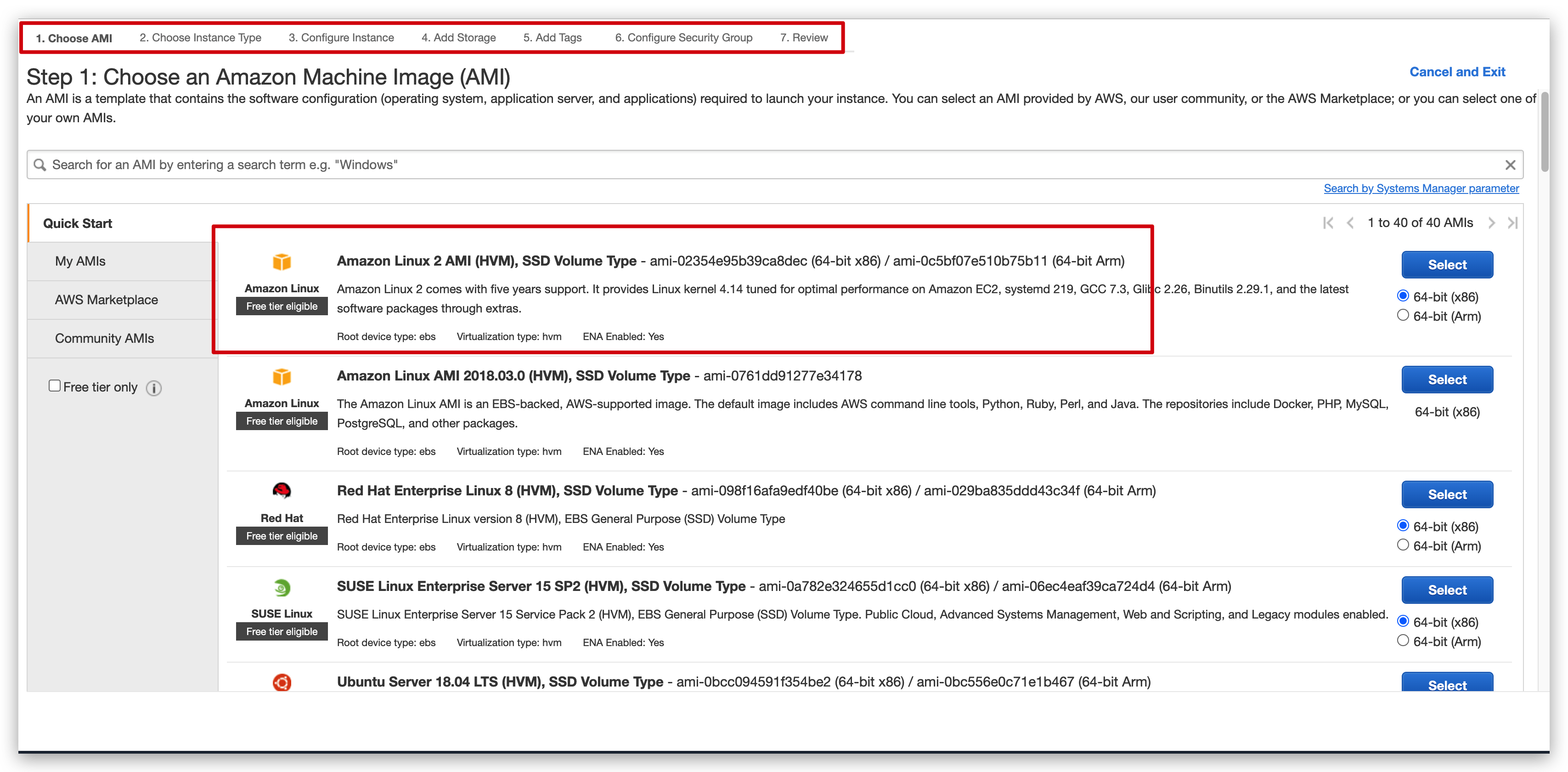Choose 64-bit (Arm) for SUSE Linux Enterprise Server
Image resolution: width=1568 pixels, height=772 pixels.
[x=1403, y=641]
